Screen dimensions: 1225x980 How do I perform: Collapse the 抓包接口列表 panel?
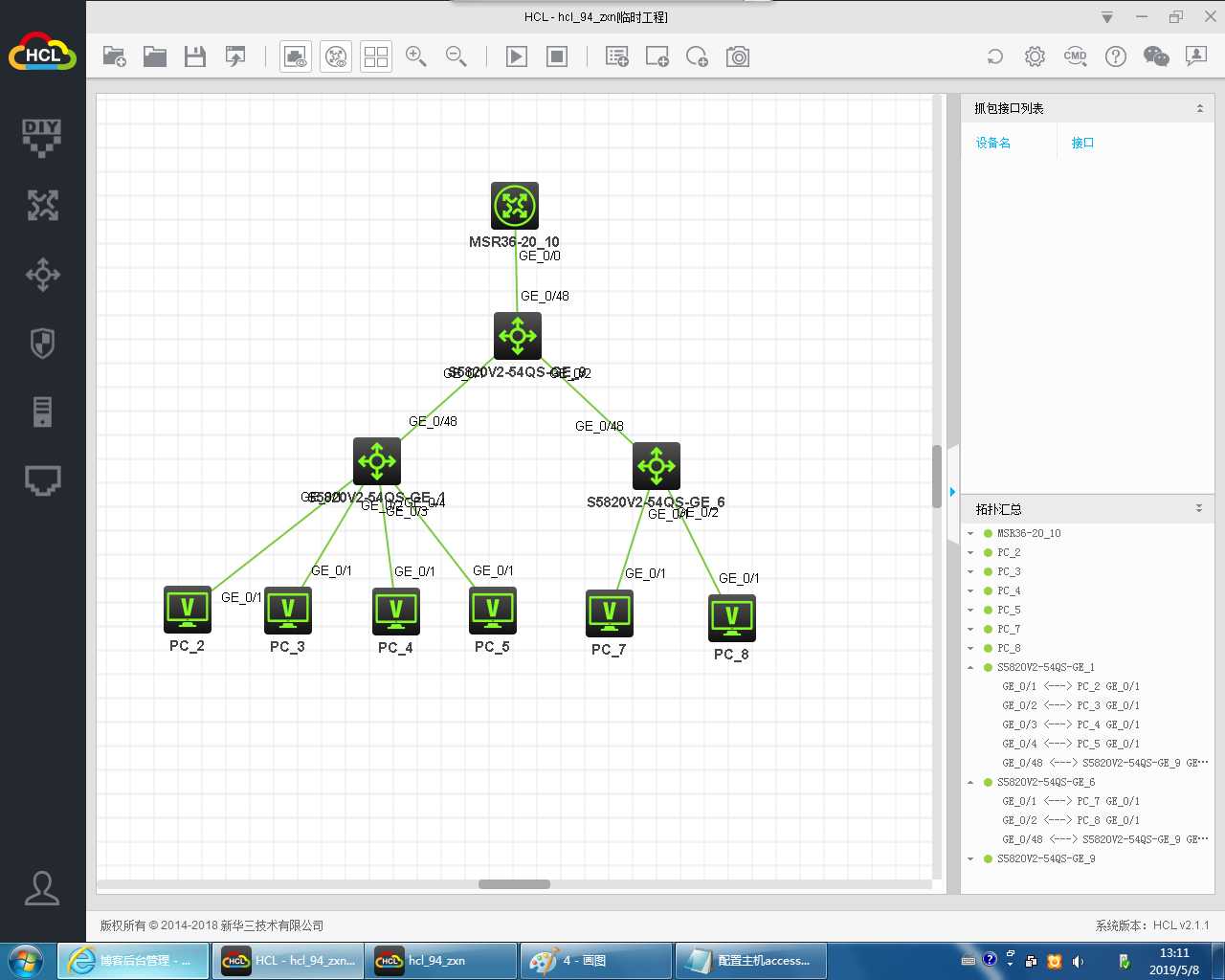1200,108
